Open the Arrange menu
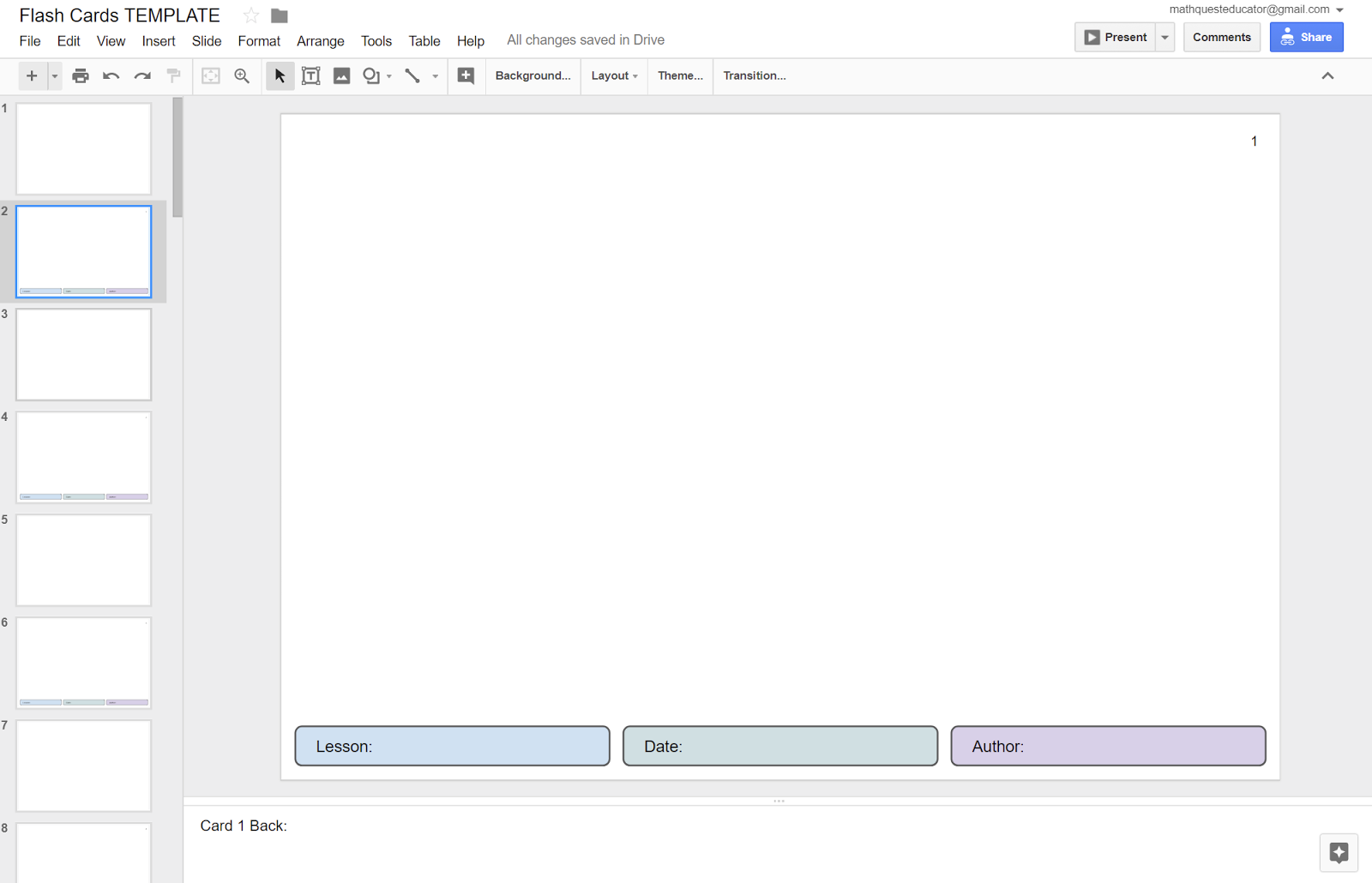1372x883 pixels. pos(320,40)
